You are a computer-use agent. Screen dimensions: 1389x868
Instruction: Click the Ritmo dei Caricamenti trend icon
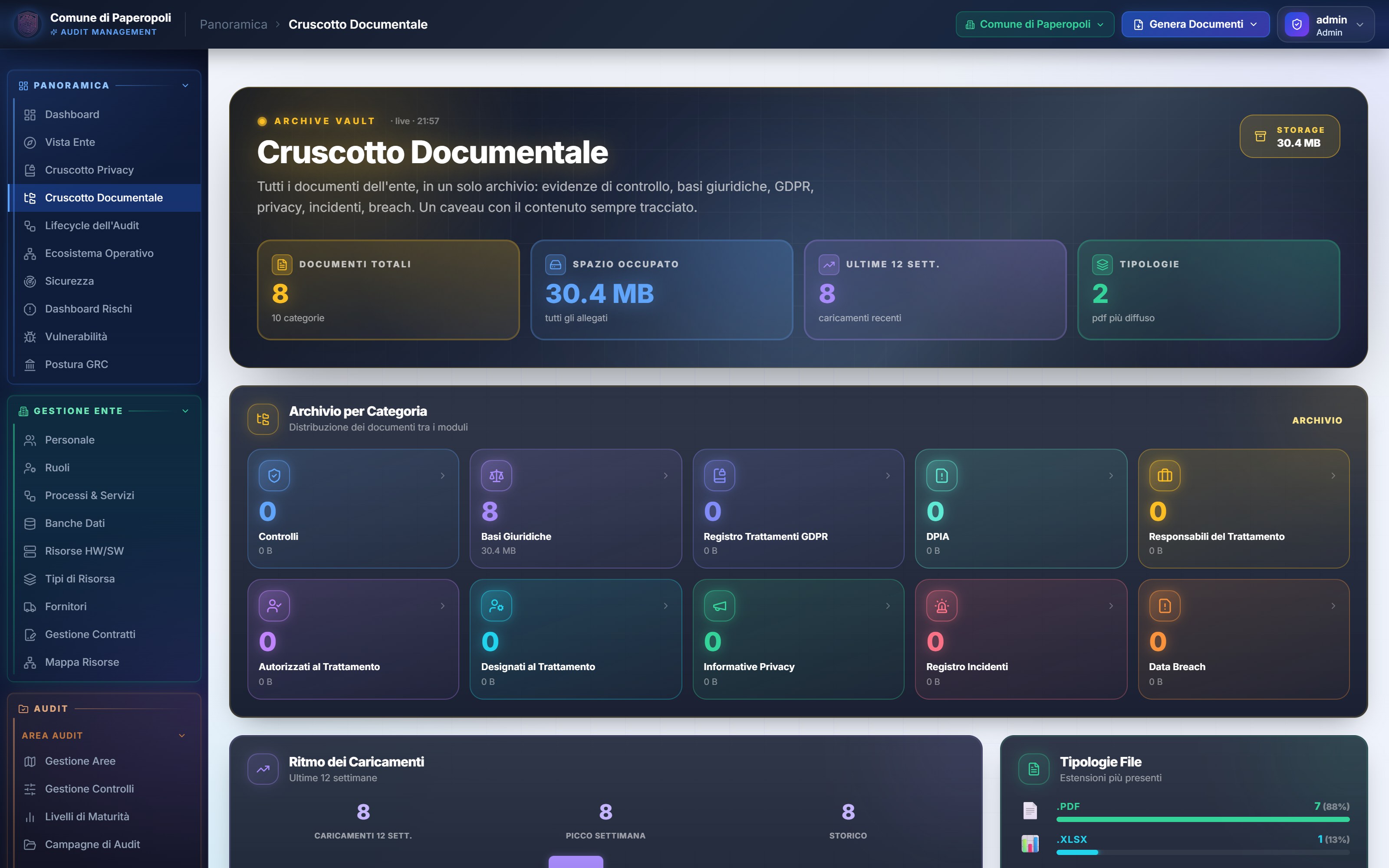(263, 769)
